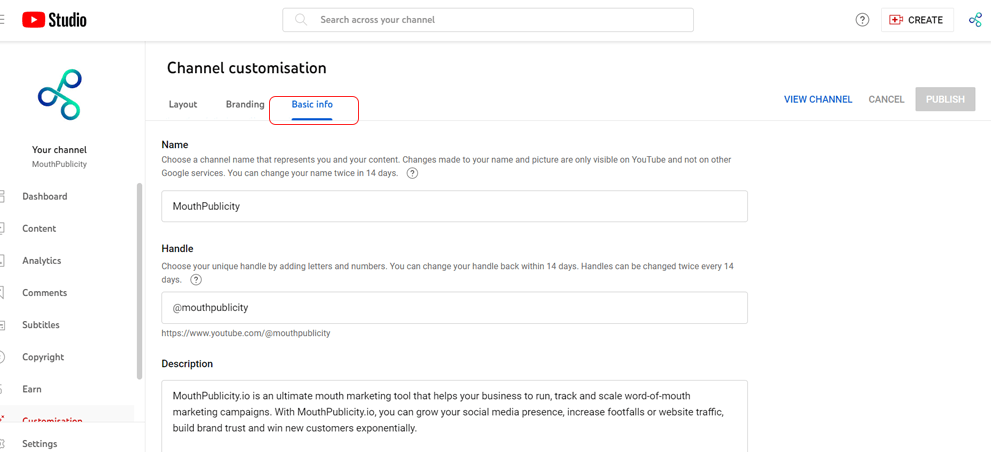Click the search magnifier icon
Viewport: 991px width, 452px height.
tap(301, 20)
